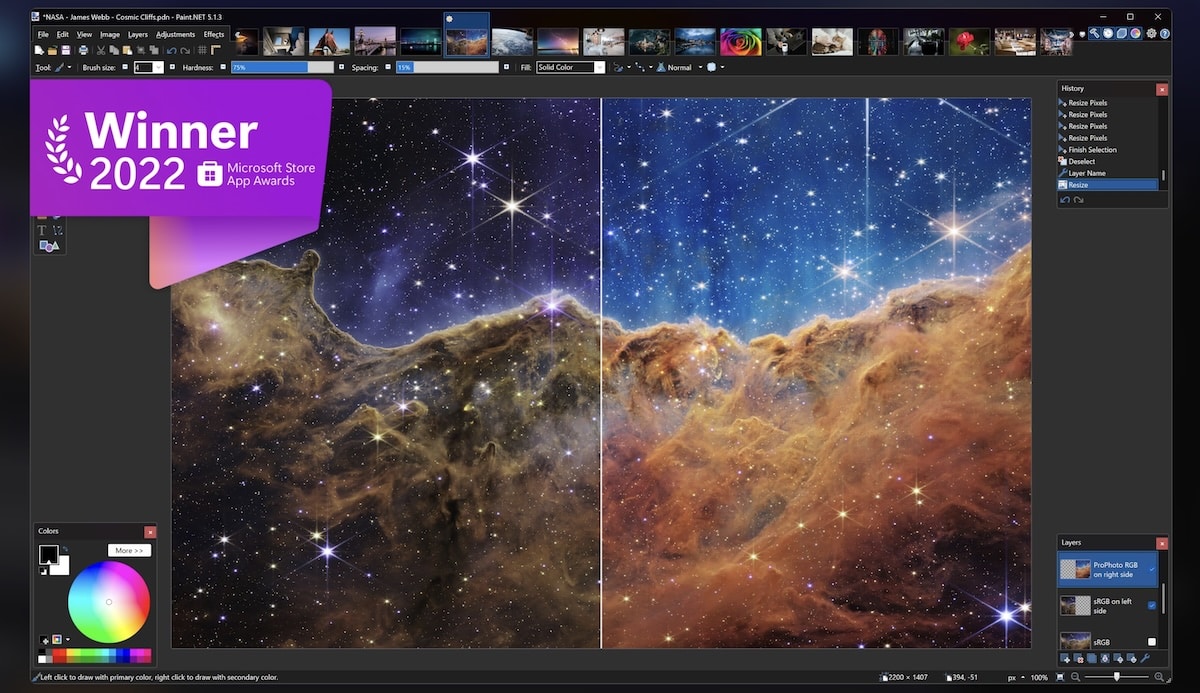Viewport: 1200px width, 693px height.
Task: Toggle the pixel grid icon in the toolbar
Action: tap(202, 50)
